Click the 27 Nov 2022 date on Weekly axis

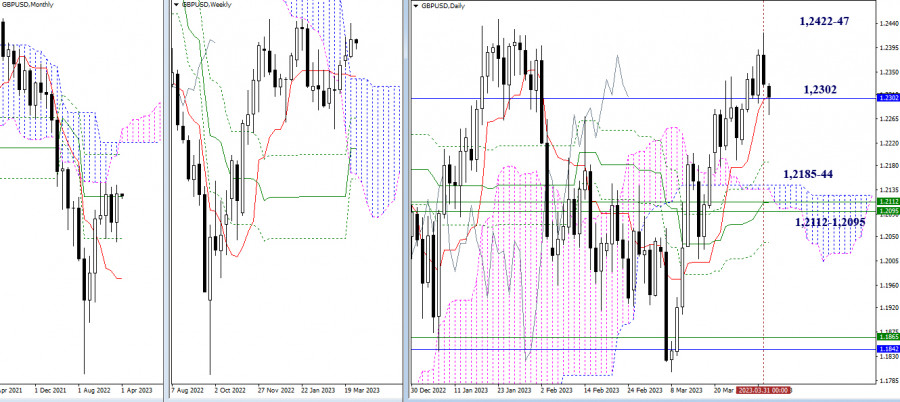click(275, 389)
